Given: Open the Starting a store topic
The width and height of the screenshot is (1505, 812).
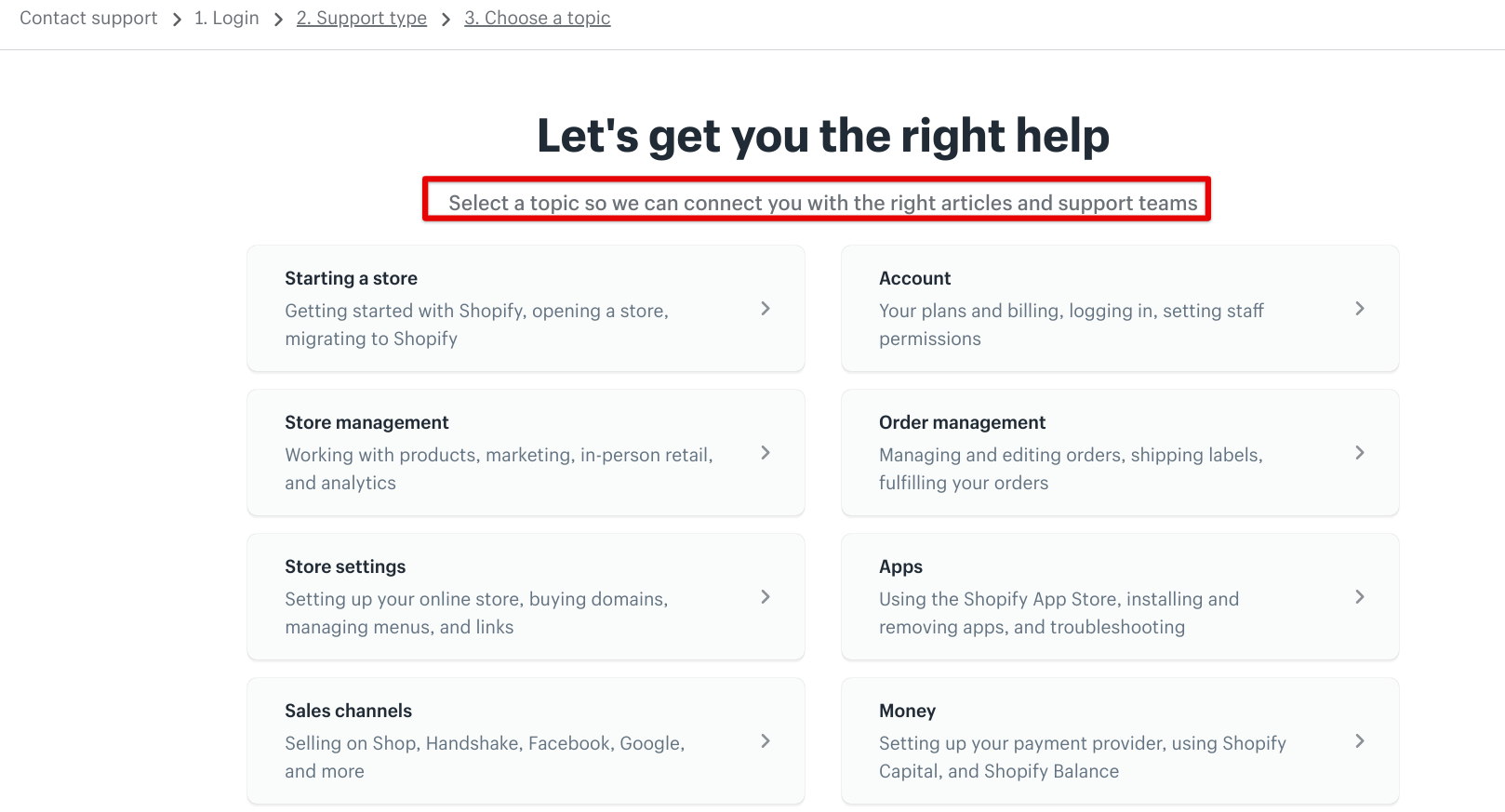Looking at the screenshot, I should click(351, 278).
